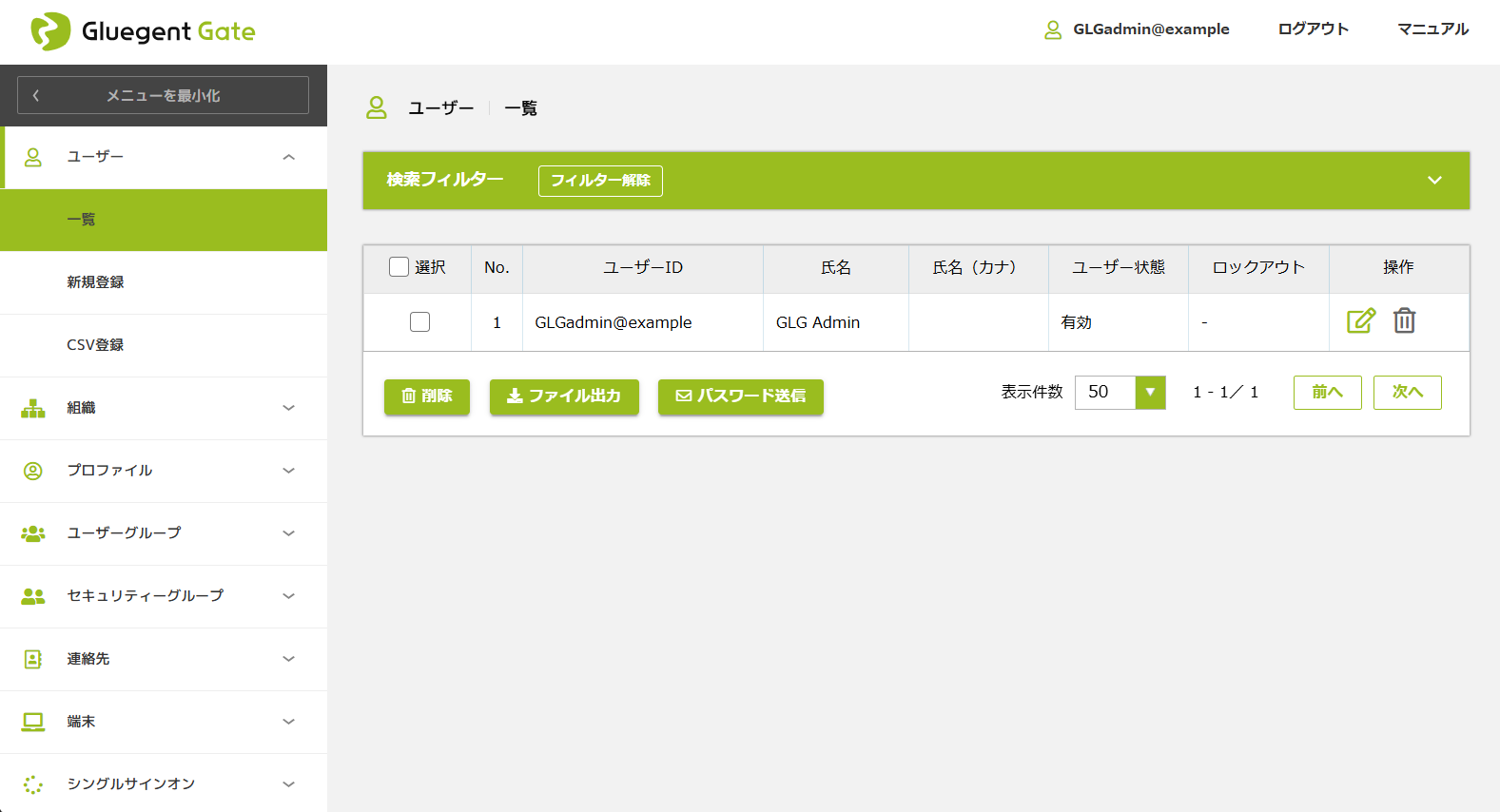
Task: Click the 1 - 1／1 pagination text
Action: coord(1226,393)
